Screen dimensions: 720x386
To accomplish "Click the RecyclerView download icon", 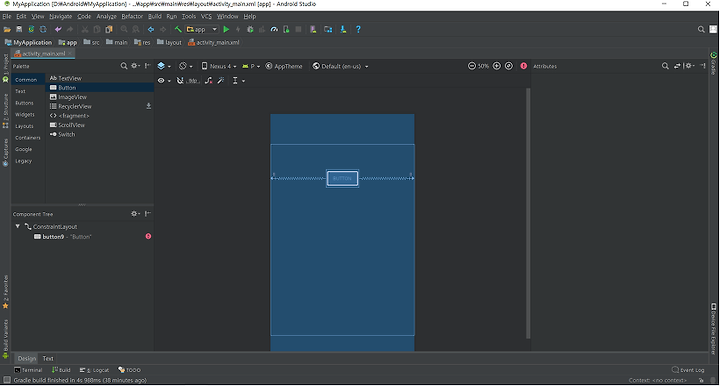I will tap(148, 106).
